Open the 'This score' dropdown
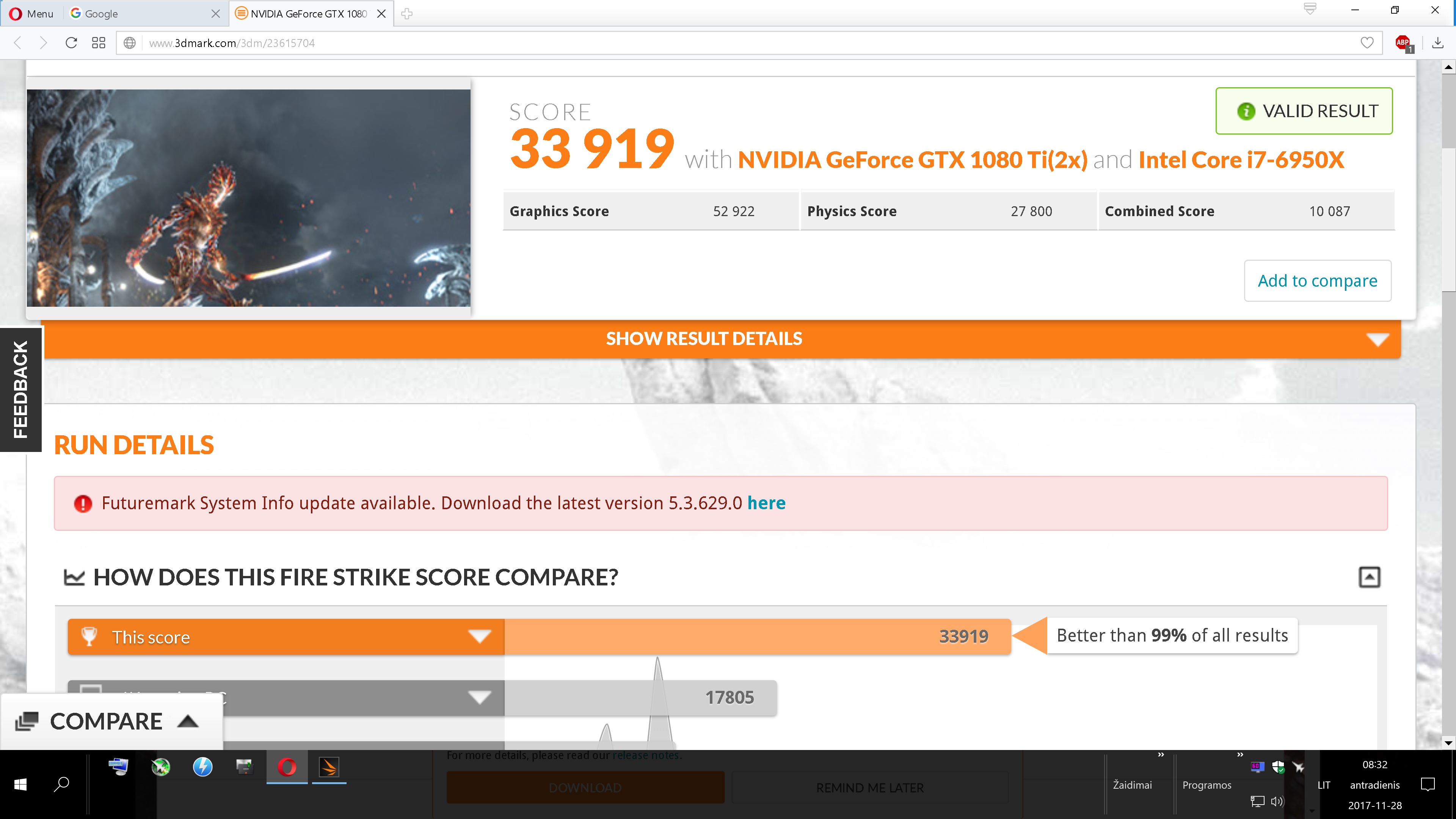Image resolution: width=1456 pixels, height=819 pixels. click(286, 637)
